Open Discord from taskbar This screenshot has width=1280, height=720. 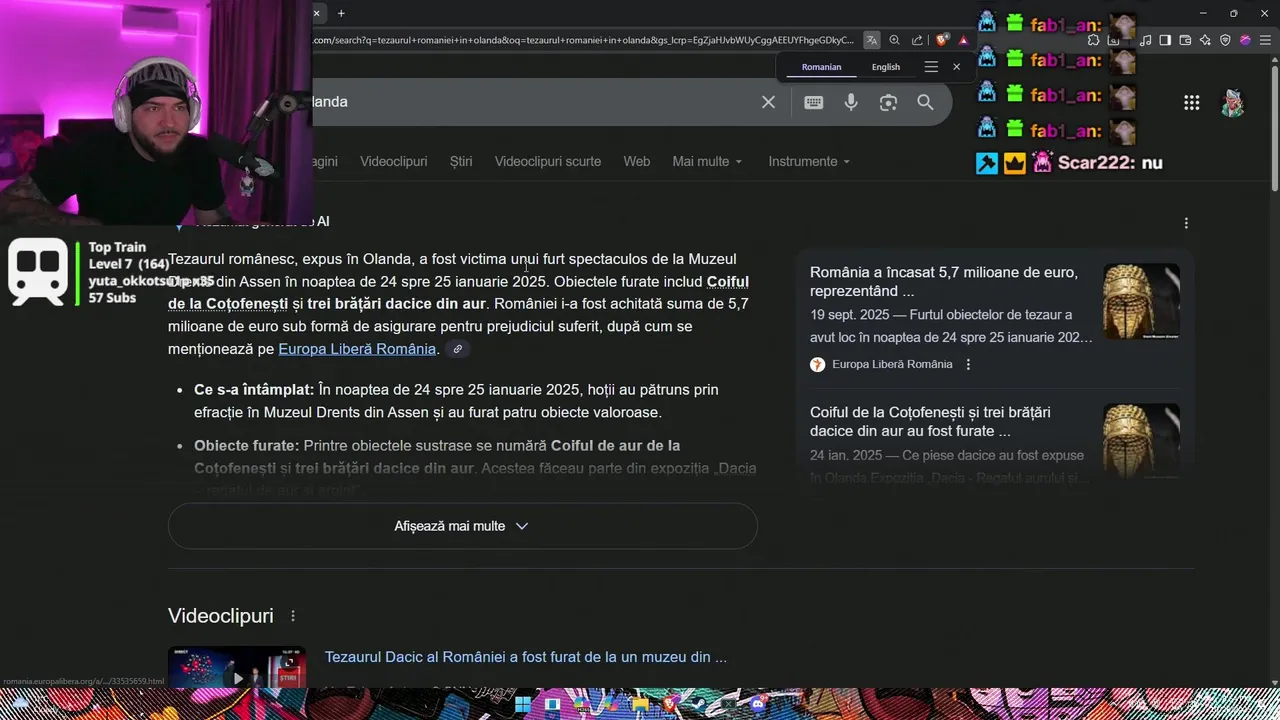[758, 704]
